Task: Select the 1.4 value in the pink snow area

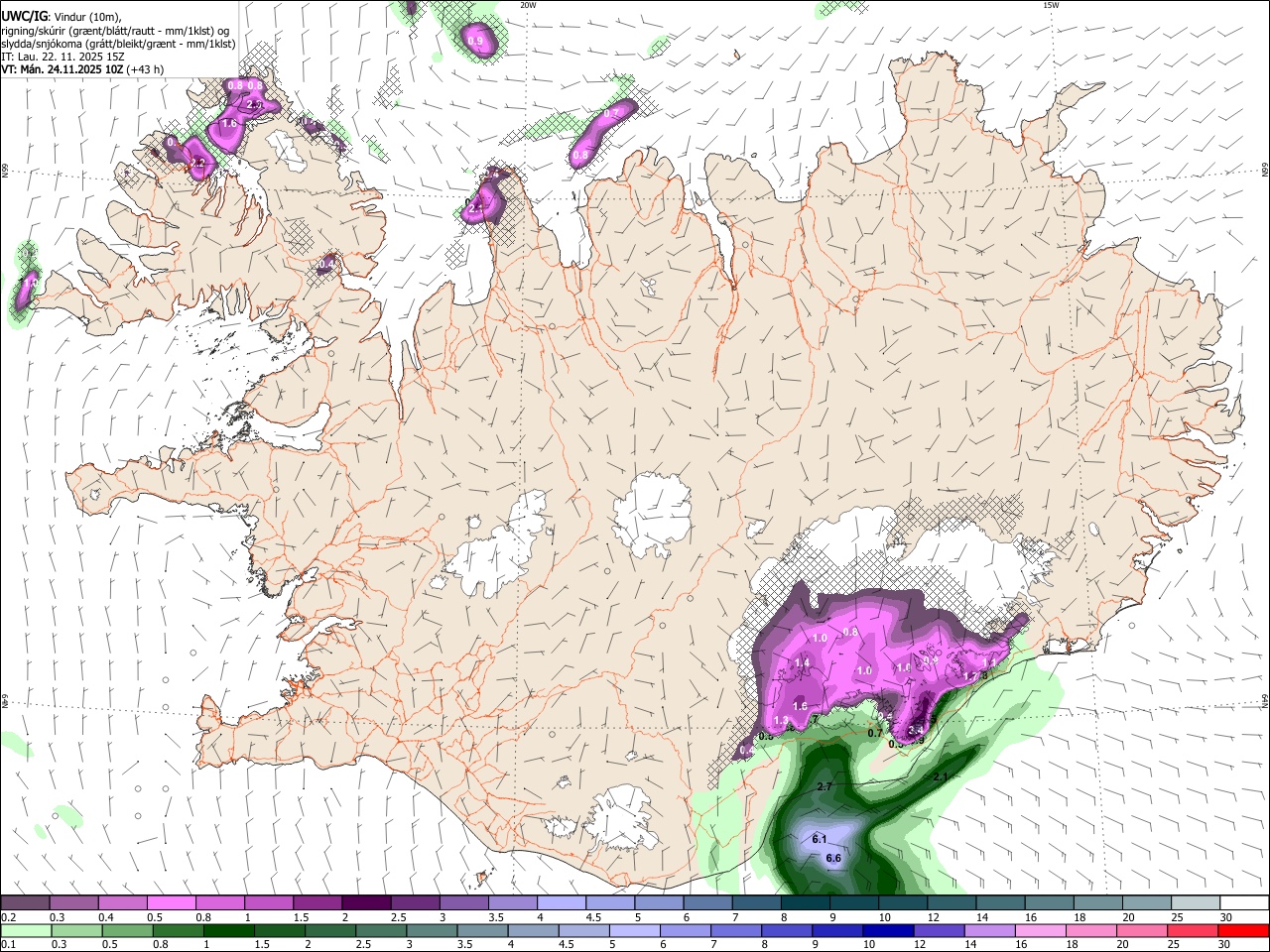Action: coord(803,662)
